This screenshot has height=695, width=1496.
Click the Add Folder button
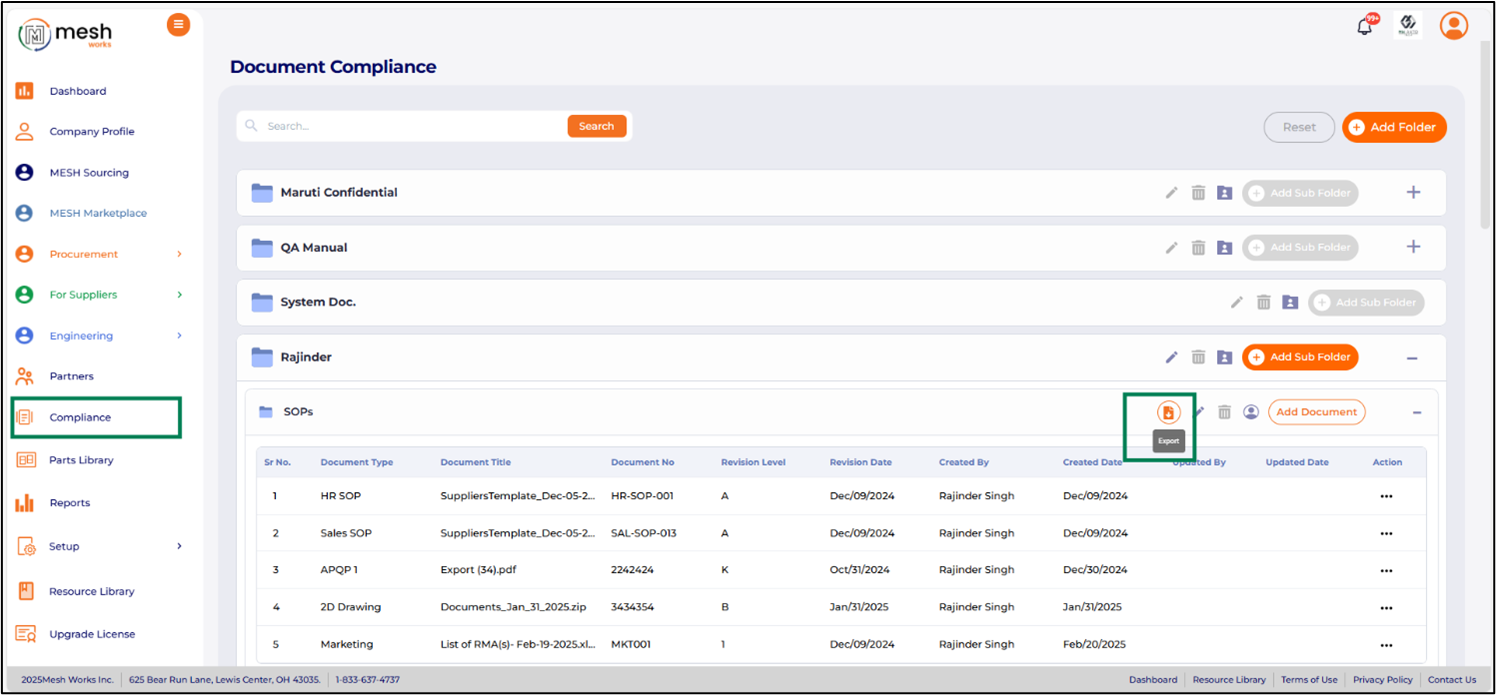pos(1394,127)
